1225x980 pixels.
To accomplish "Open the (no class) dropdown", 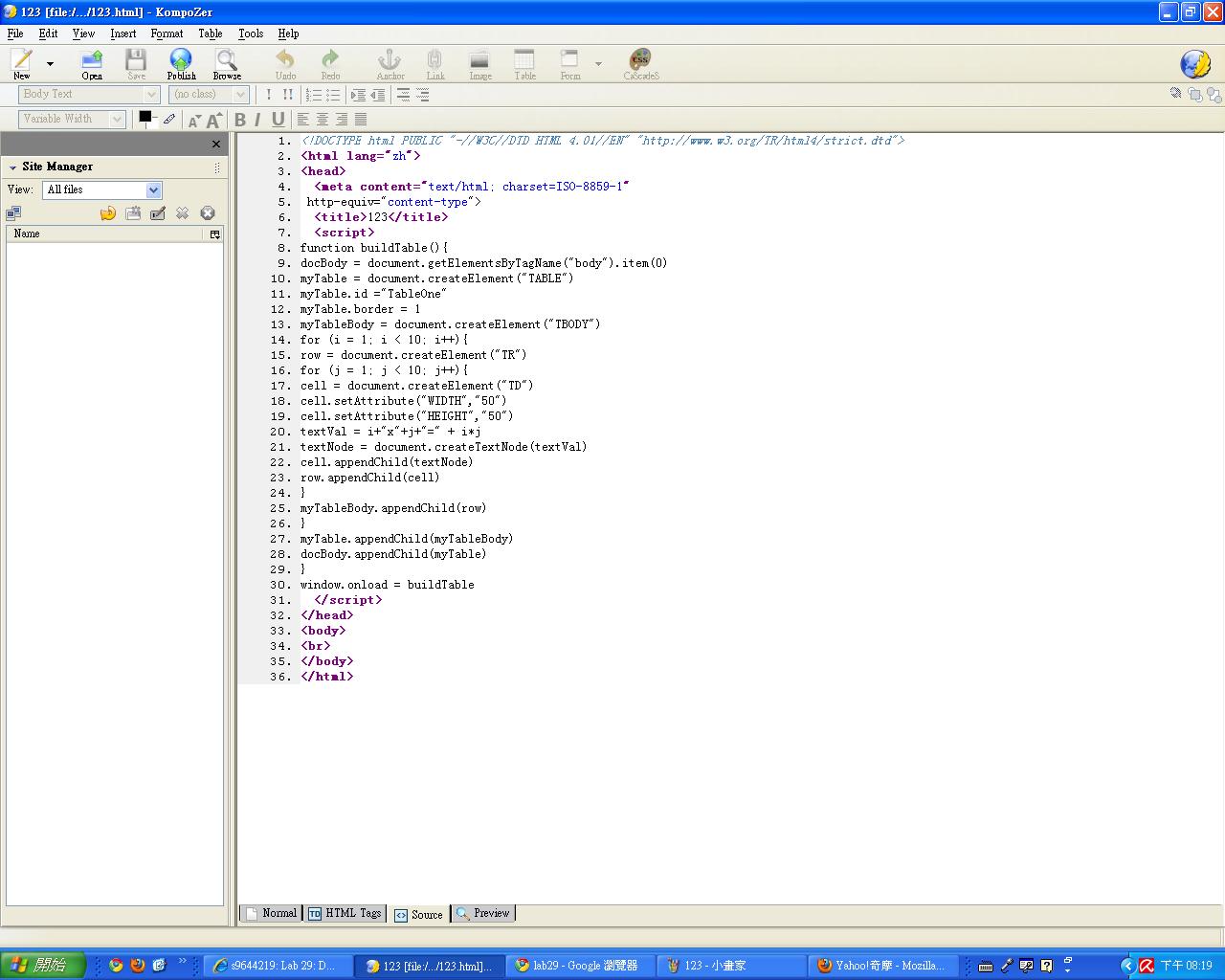I will [209, 94].
